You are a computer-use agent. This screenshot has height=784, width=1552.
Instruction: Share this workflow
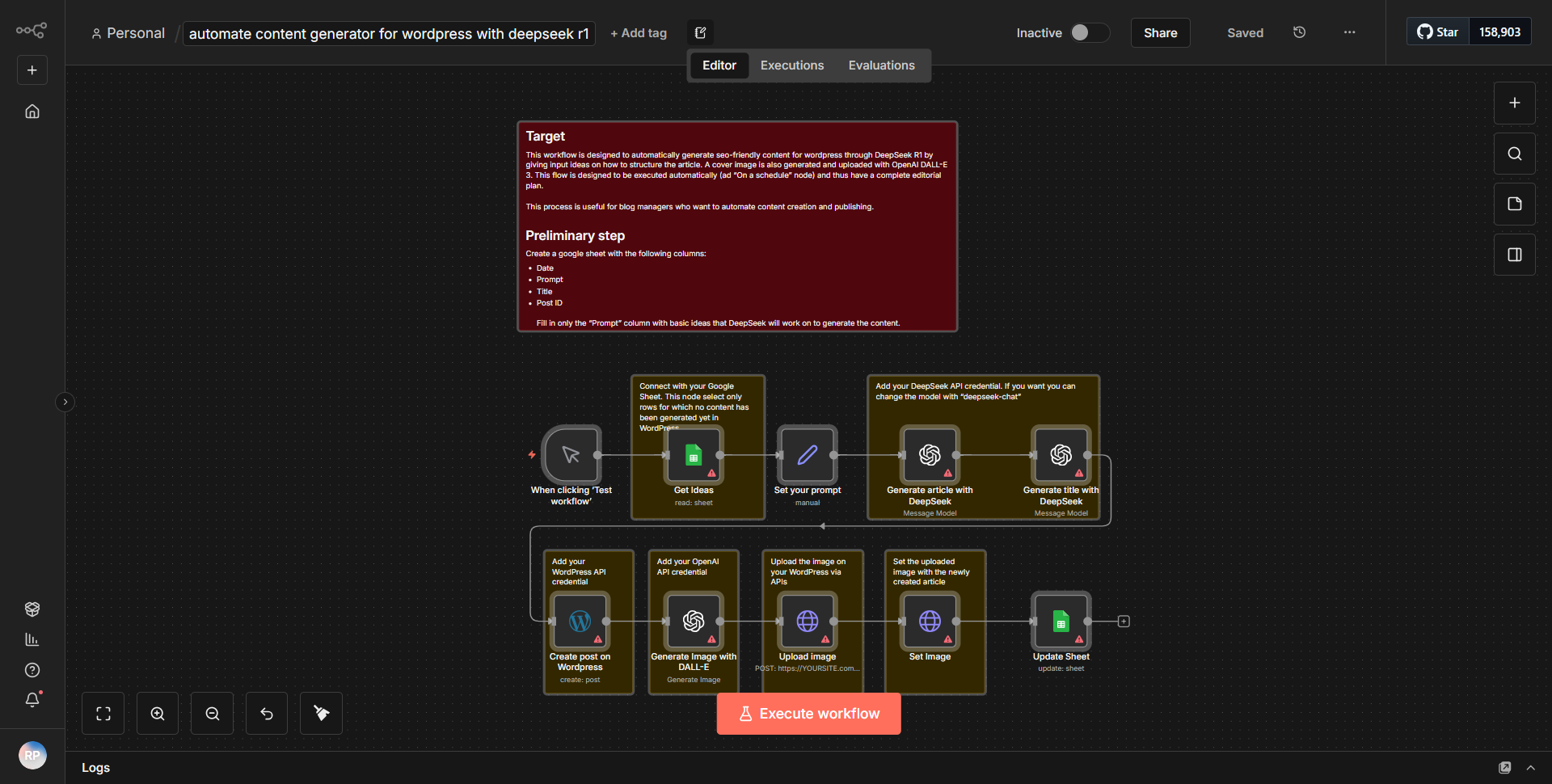(1160, 32)
